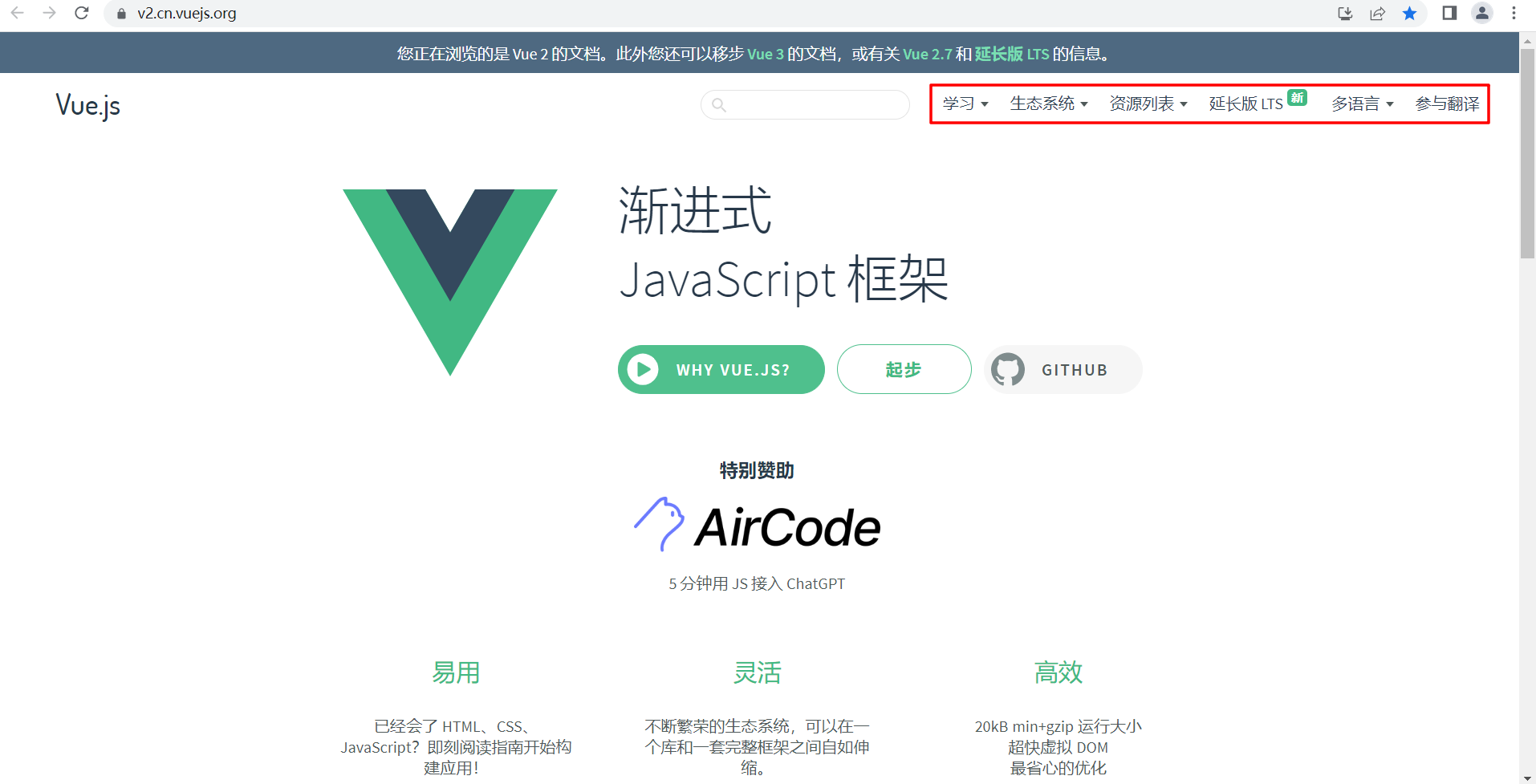
Task: Click into the site search field
Action: [x=805, y=105]
